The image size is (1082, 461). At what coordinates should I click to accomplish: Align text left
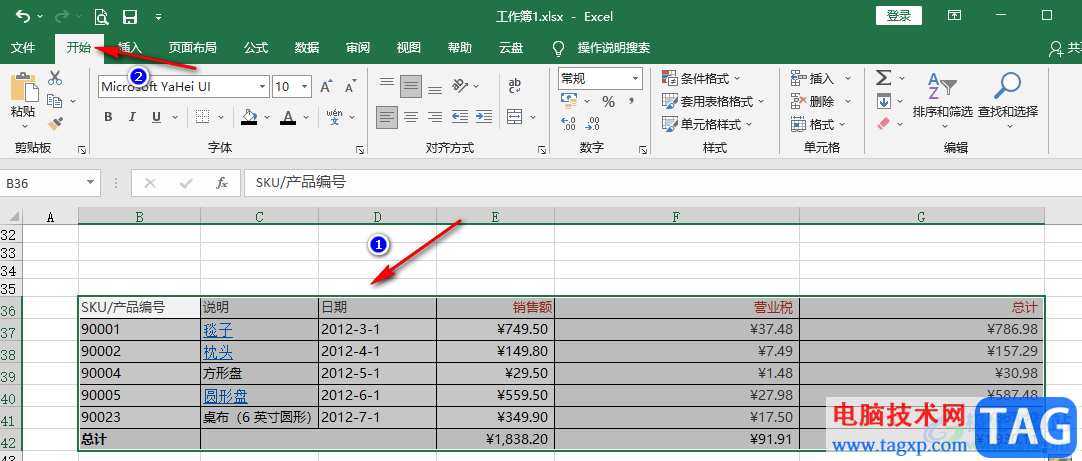click(387, 117)
